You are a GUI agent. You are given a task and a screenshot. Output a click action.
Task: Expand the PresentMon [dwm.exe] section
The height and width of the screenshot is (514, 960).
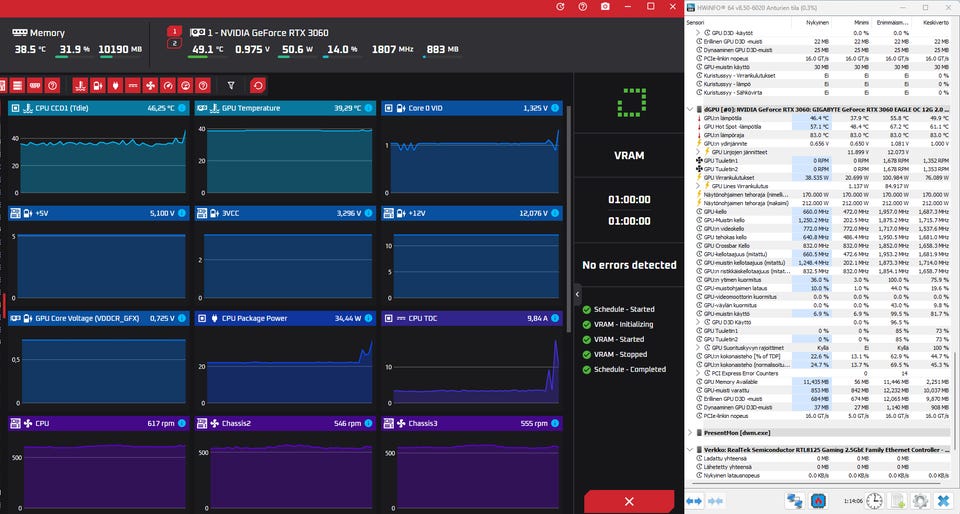click(691, 433)
